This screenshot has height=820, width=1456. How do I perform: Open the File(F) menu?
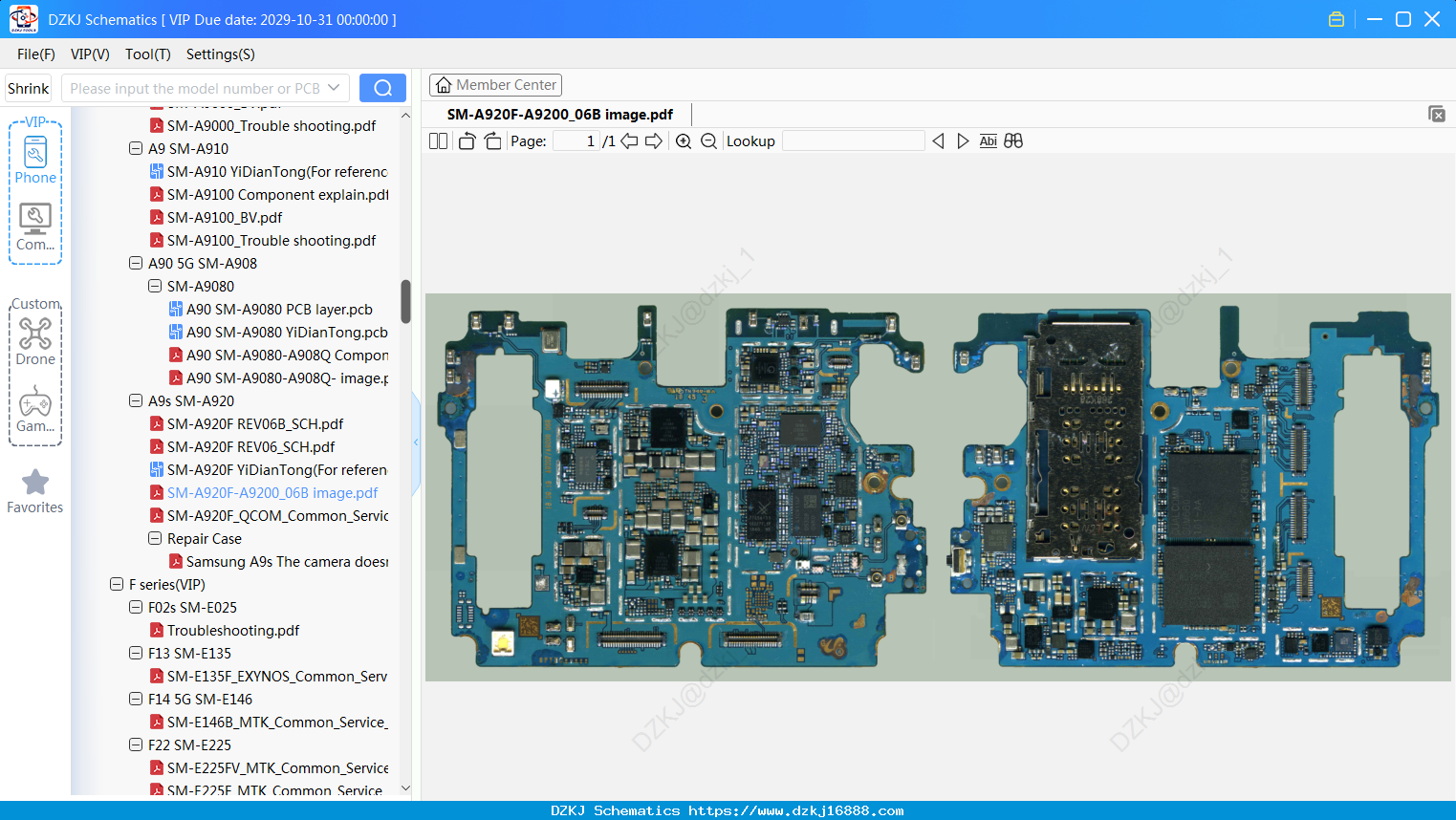coord(36,54)
